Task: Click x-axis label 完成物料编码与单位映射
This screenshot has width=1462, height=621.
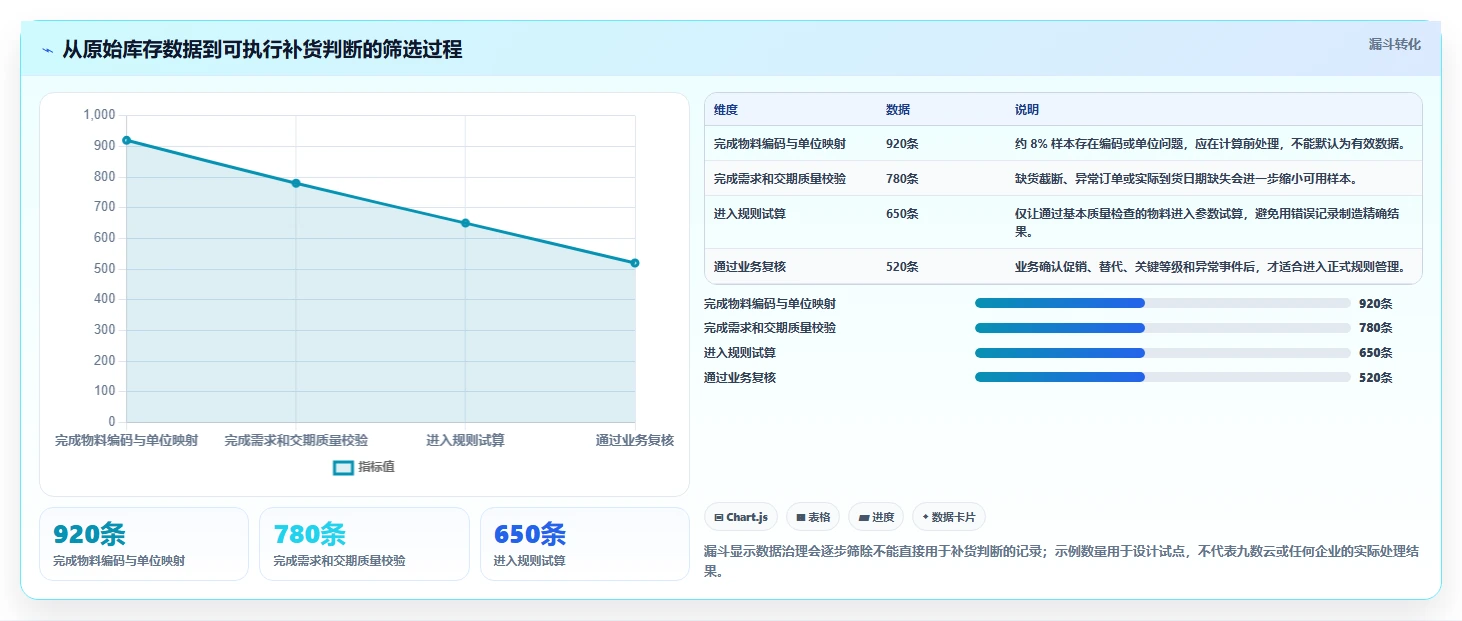Action: [126, 440]
